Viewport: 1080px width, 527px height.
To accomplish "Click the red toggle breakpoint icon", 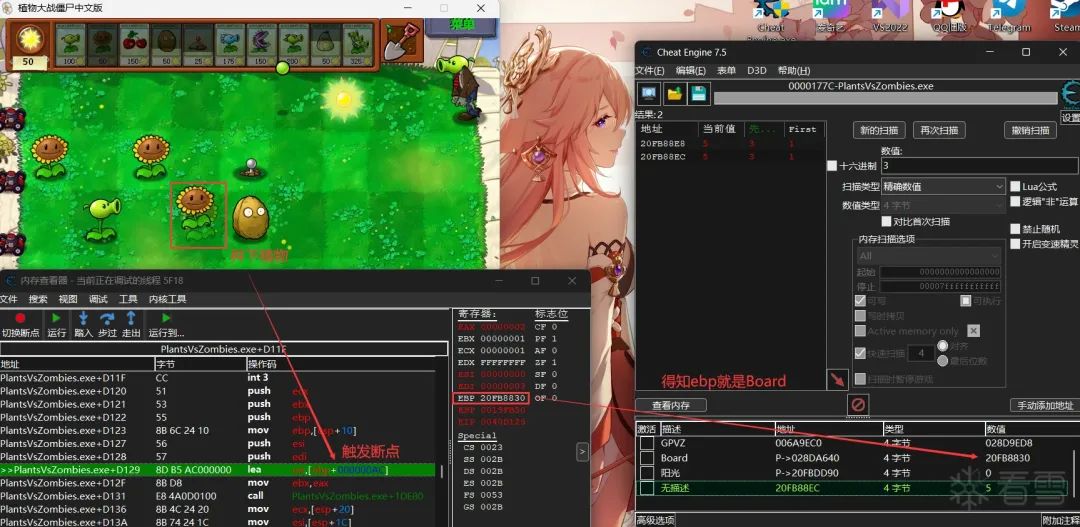I will click(20, 318).
